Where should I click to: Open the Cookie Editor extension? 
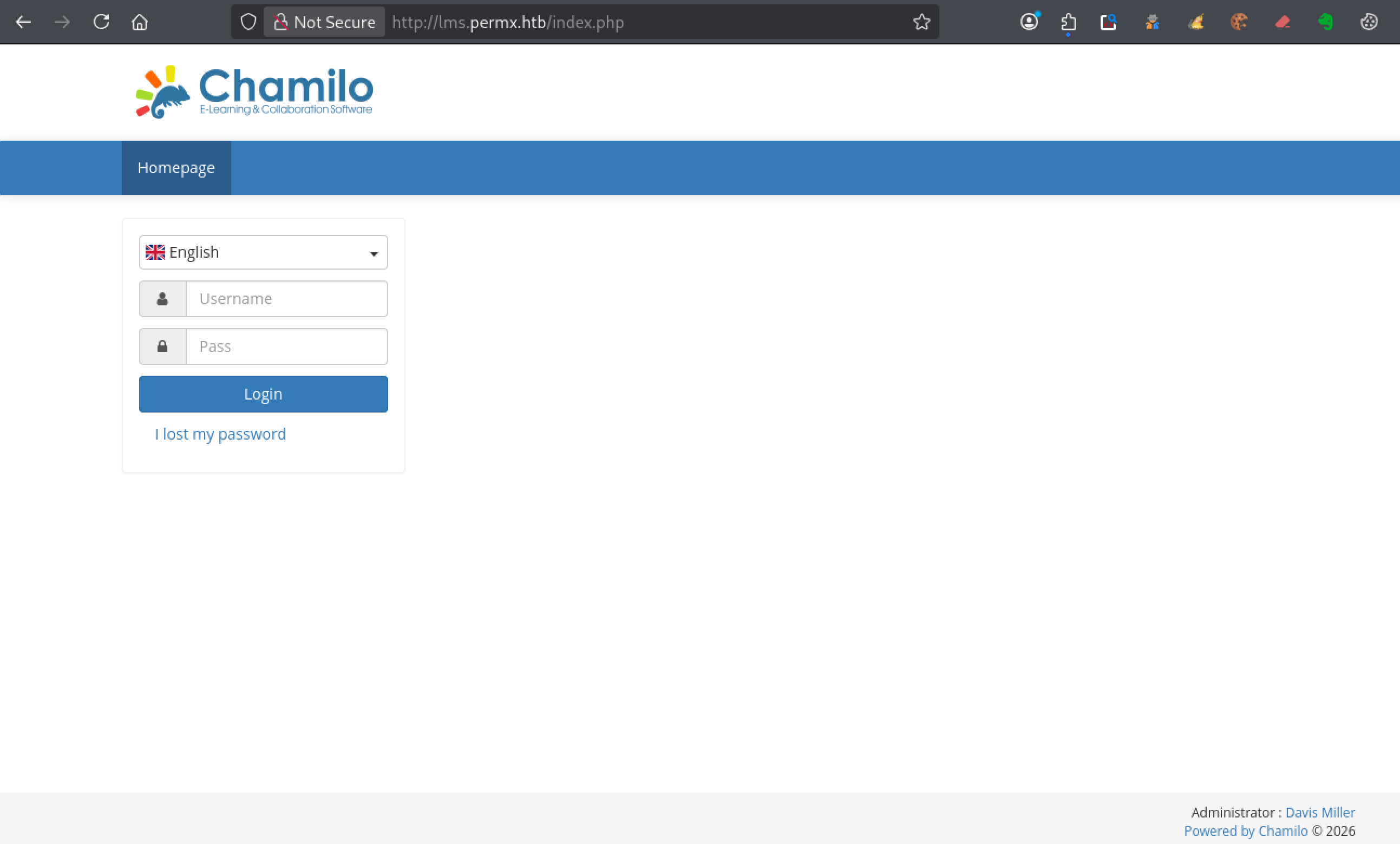pos(1240,22)
